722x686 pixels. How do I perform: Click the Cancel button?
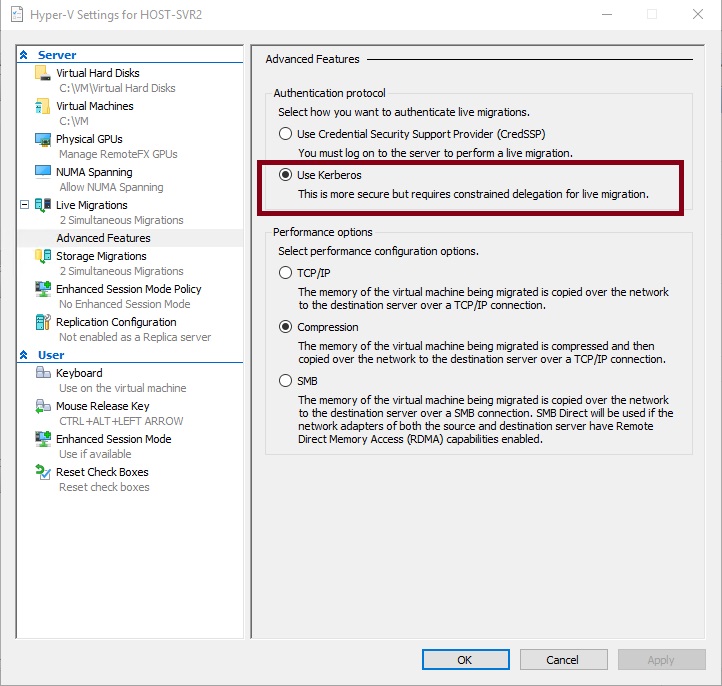tap(562, 660)
